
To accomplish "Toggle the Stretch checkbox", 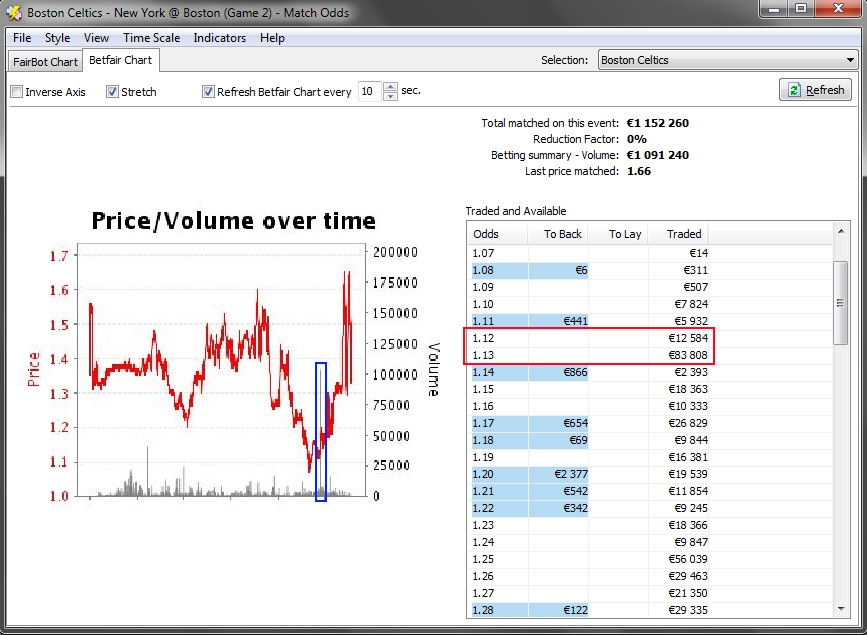I will click(x=112, y=92).
